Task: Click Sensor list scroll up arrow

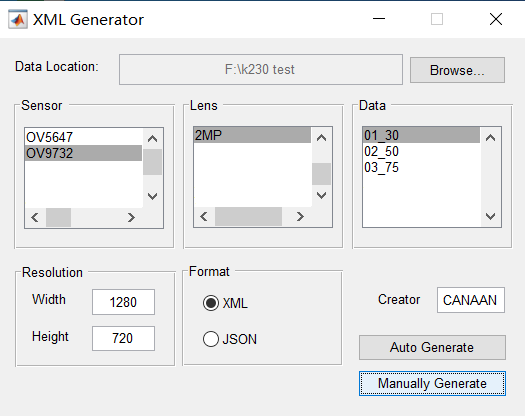Action: click(152, 138)
